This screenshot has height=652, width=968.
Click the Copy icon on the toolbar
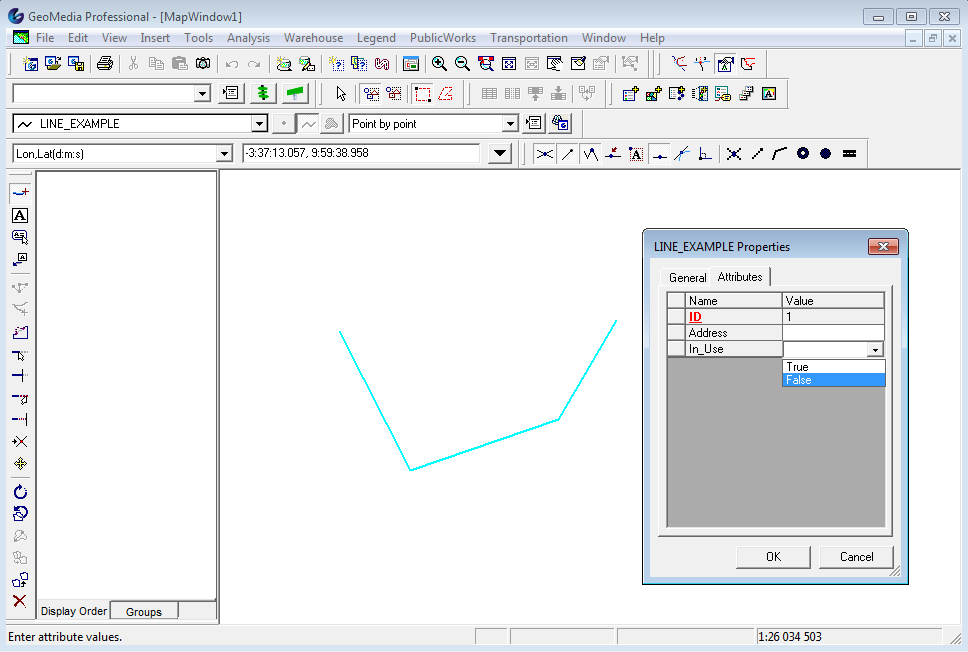click(157, 63)
